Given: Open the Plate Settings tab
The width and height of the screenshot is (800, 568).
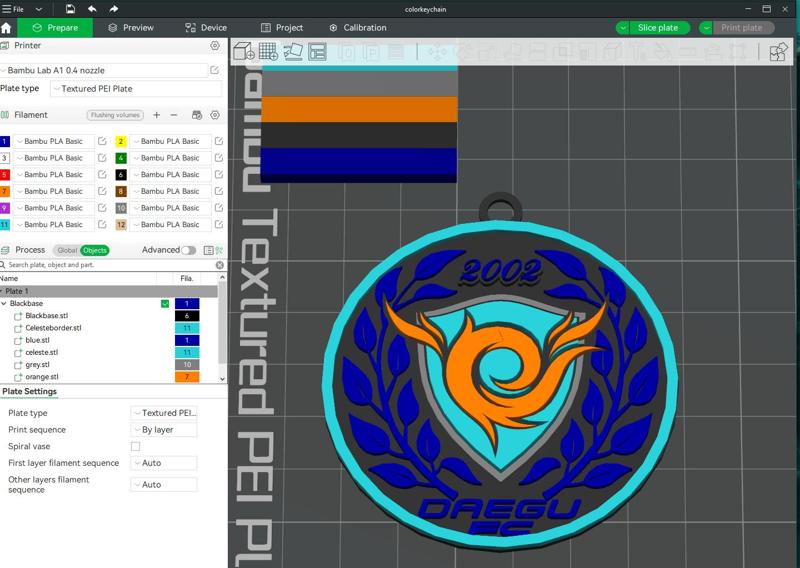Looking at the screenshot, I should coord(30,391).
